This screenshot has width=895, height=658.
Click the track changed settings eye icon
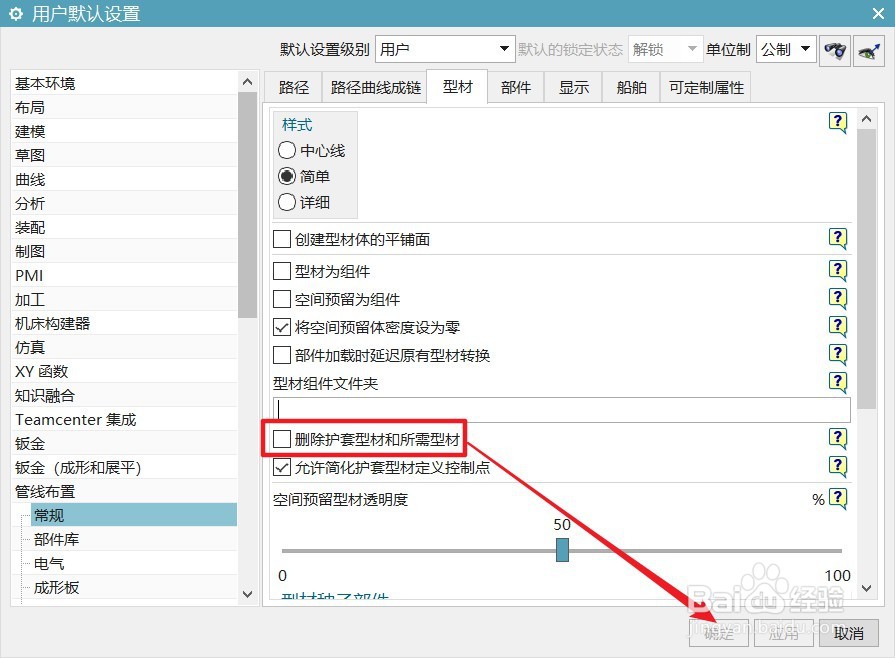click(869, 50)
